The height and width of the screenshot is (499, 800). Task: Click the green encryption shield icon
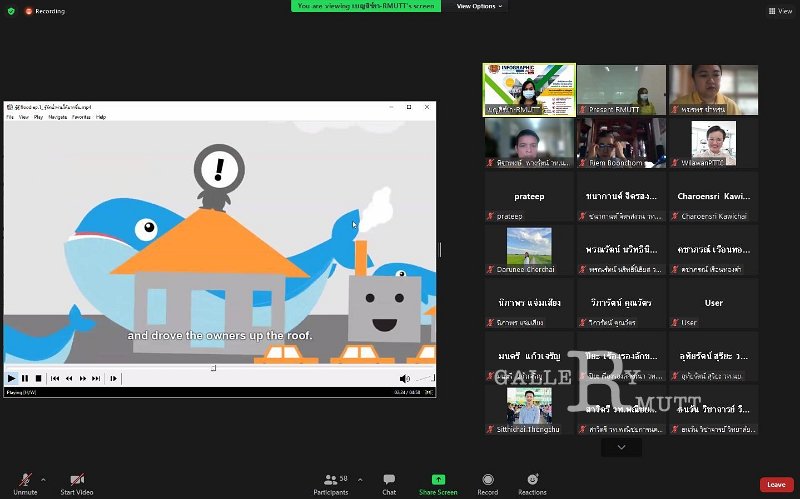pyautogui.click(x=11, y=11)
